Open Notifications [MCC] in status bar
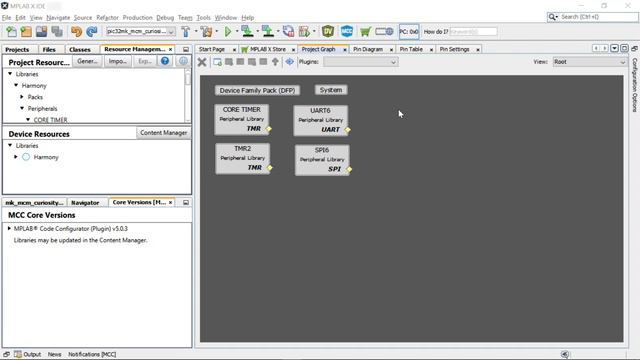Screen dimensions: 640x360 [x=92, y=354]
